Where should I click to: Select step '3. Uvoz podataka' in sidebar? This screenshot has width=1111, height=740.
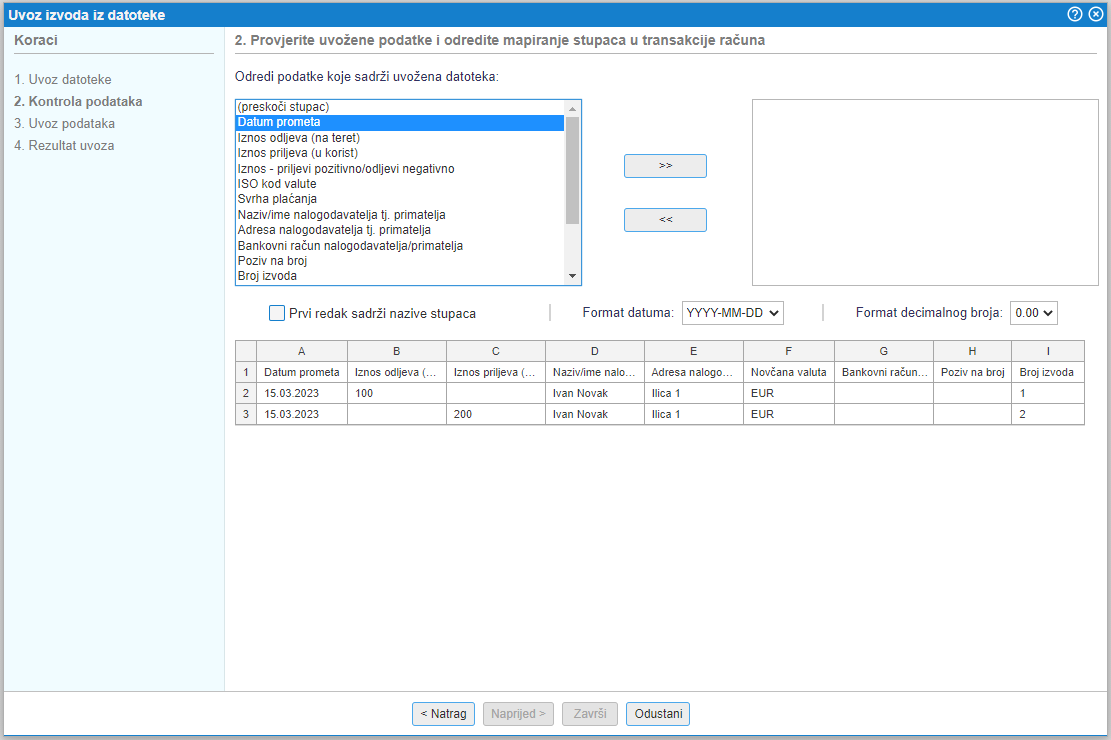tap(64, 124)
